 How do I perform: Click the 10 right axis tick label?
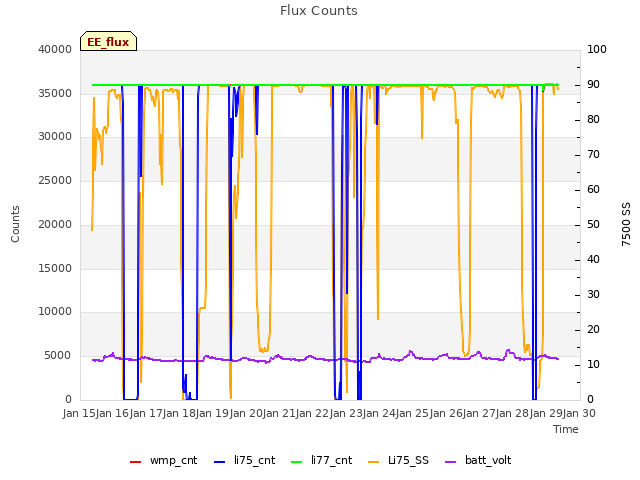593,364
